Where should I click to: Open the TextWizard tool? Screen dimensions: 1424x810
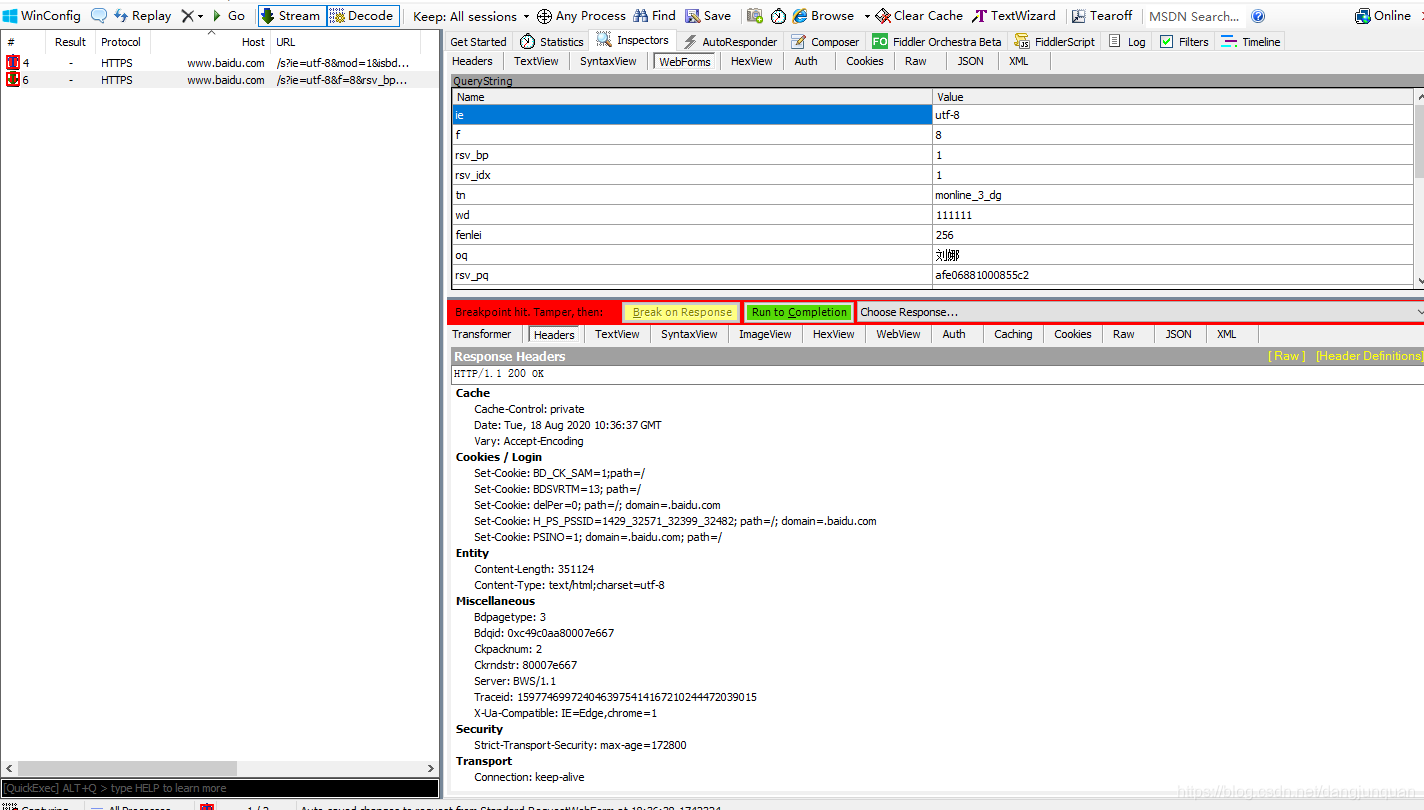pos(1014,16)
